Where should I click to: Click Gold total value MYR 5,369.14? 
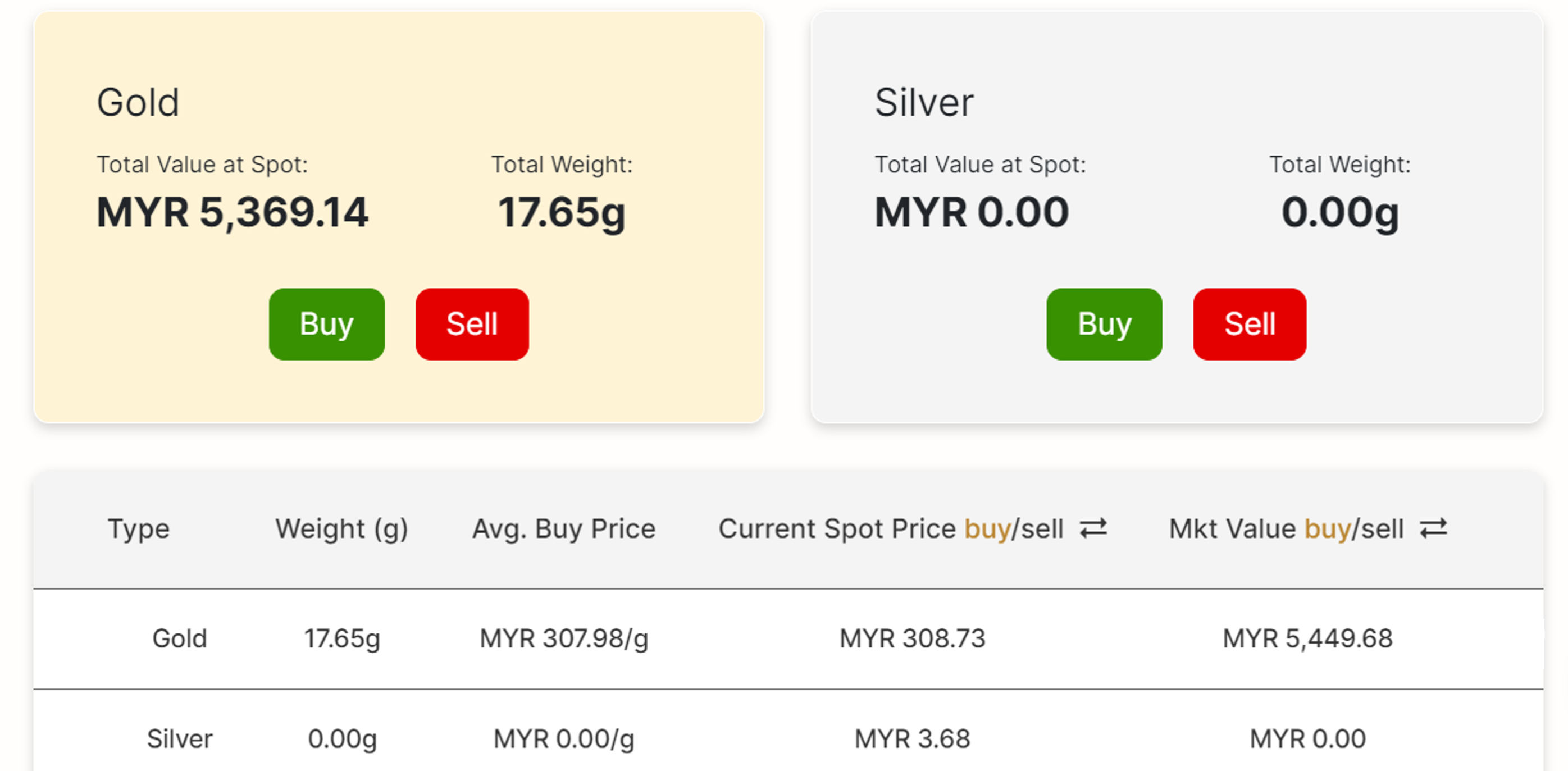(x=233, y=212)
